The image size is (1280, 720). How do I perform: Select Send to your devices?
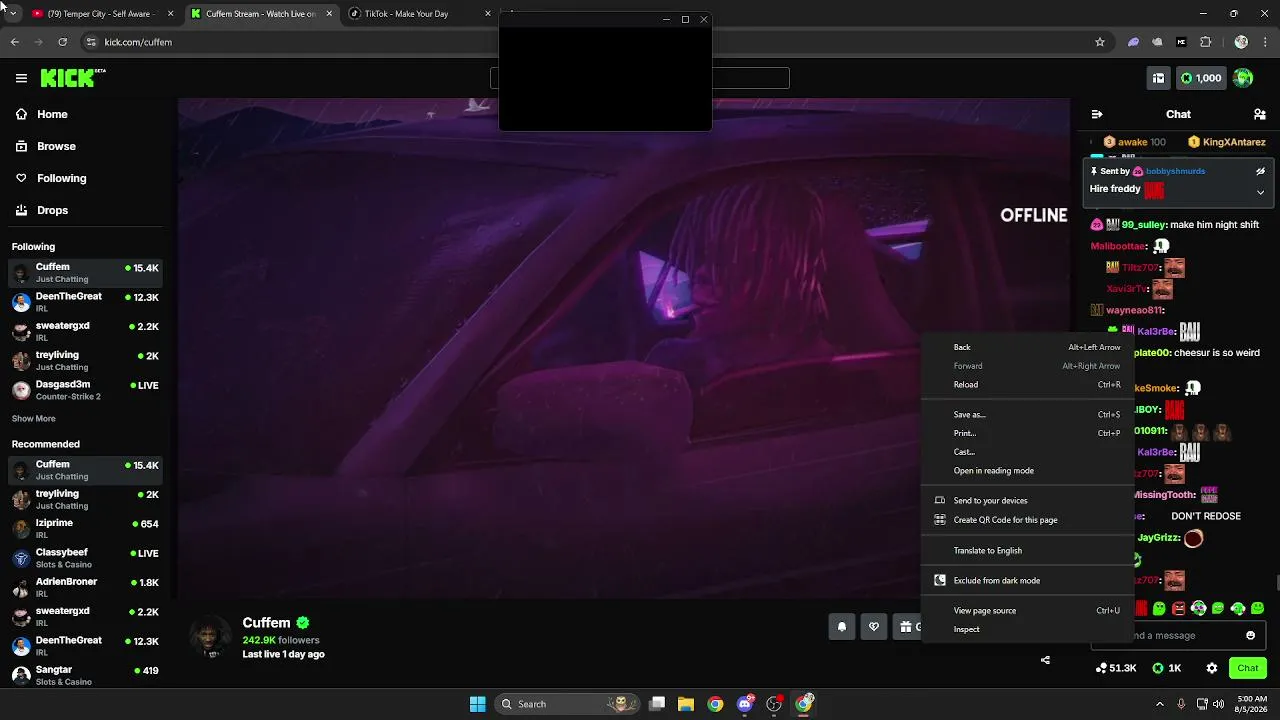(x=1027, y=501)
